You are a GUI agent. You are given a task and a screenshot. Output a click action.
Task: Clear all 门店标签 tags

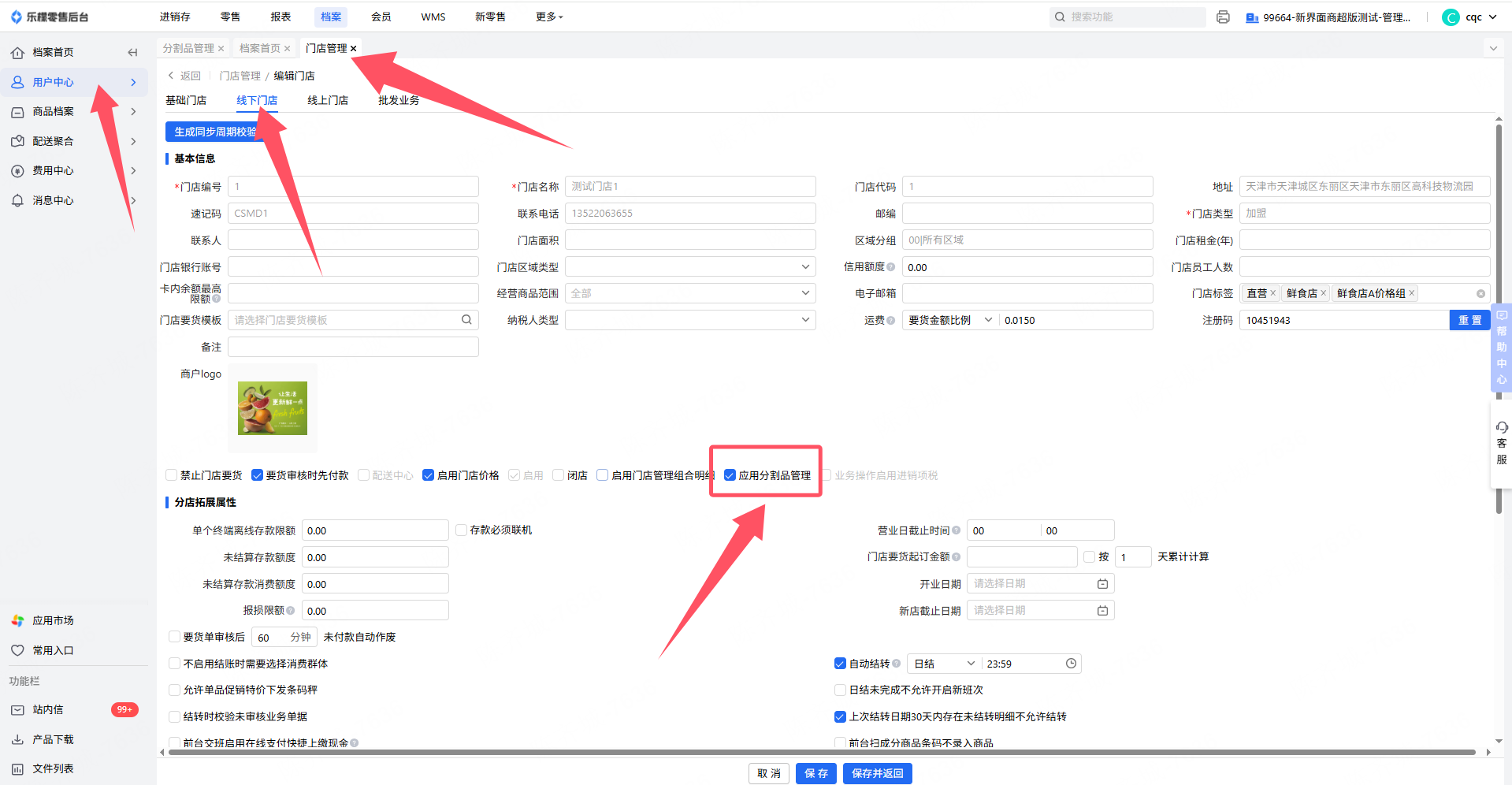[1480, 294]
